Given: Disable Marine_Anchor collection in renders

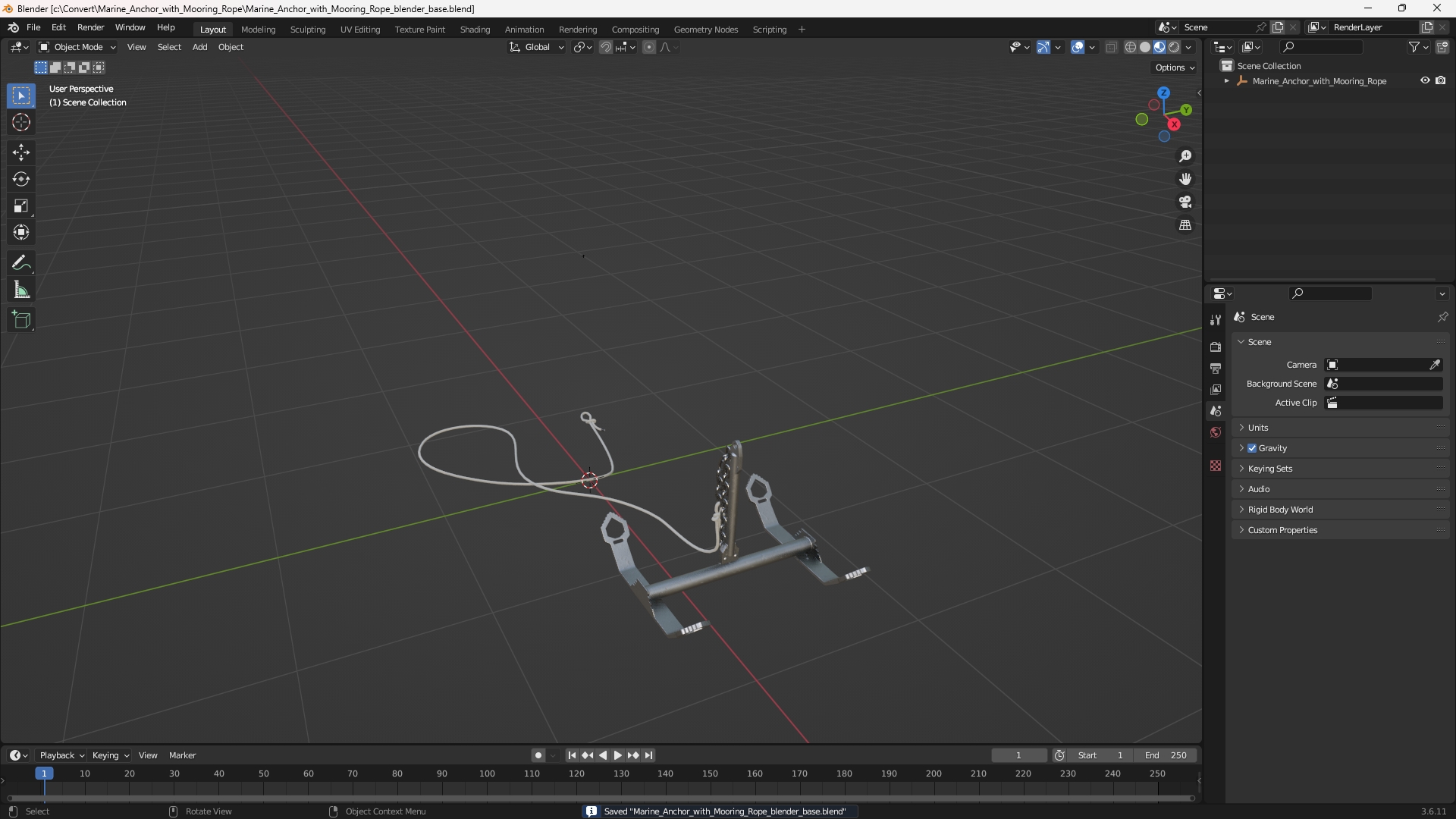Looking at the screenshot, I should (x=1441, y=80).
